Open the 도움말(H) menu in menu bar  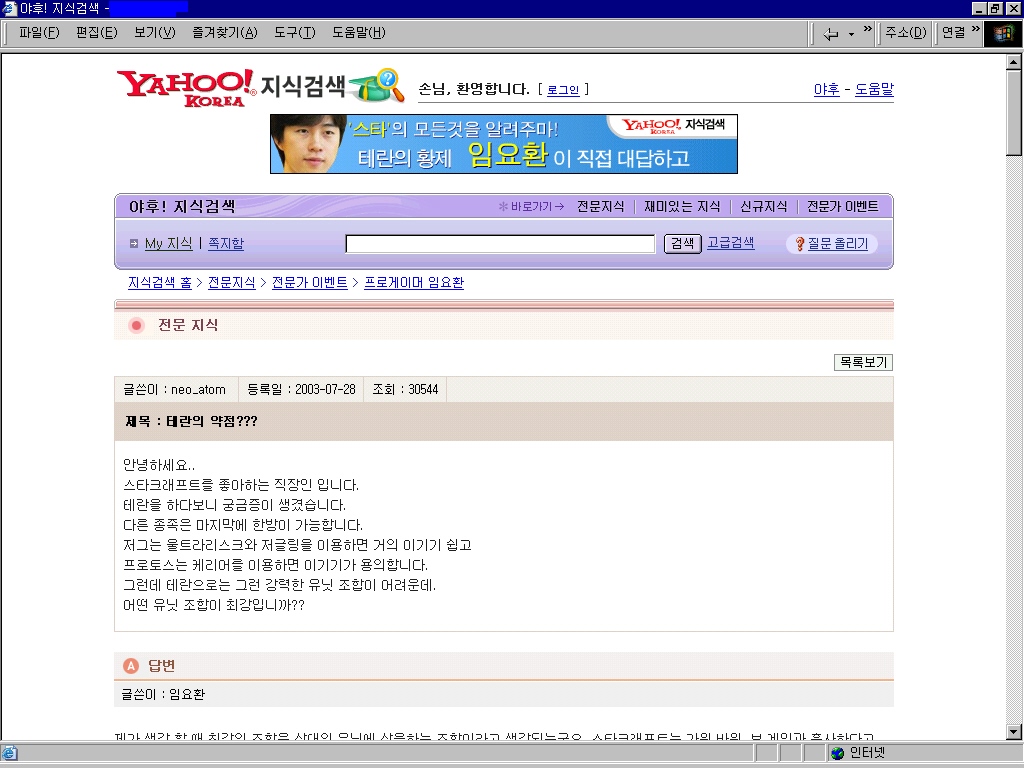[x=359, y=33]
